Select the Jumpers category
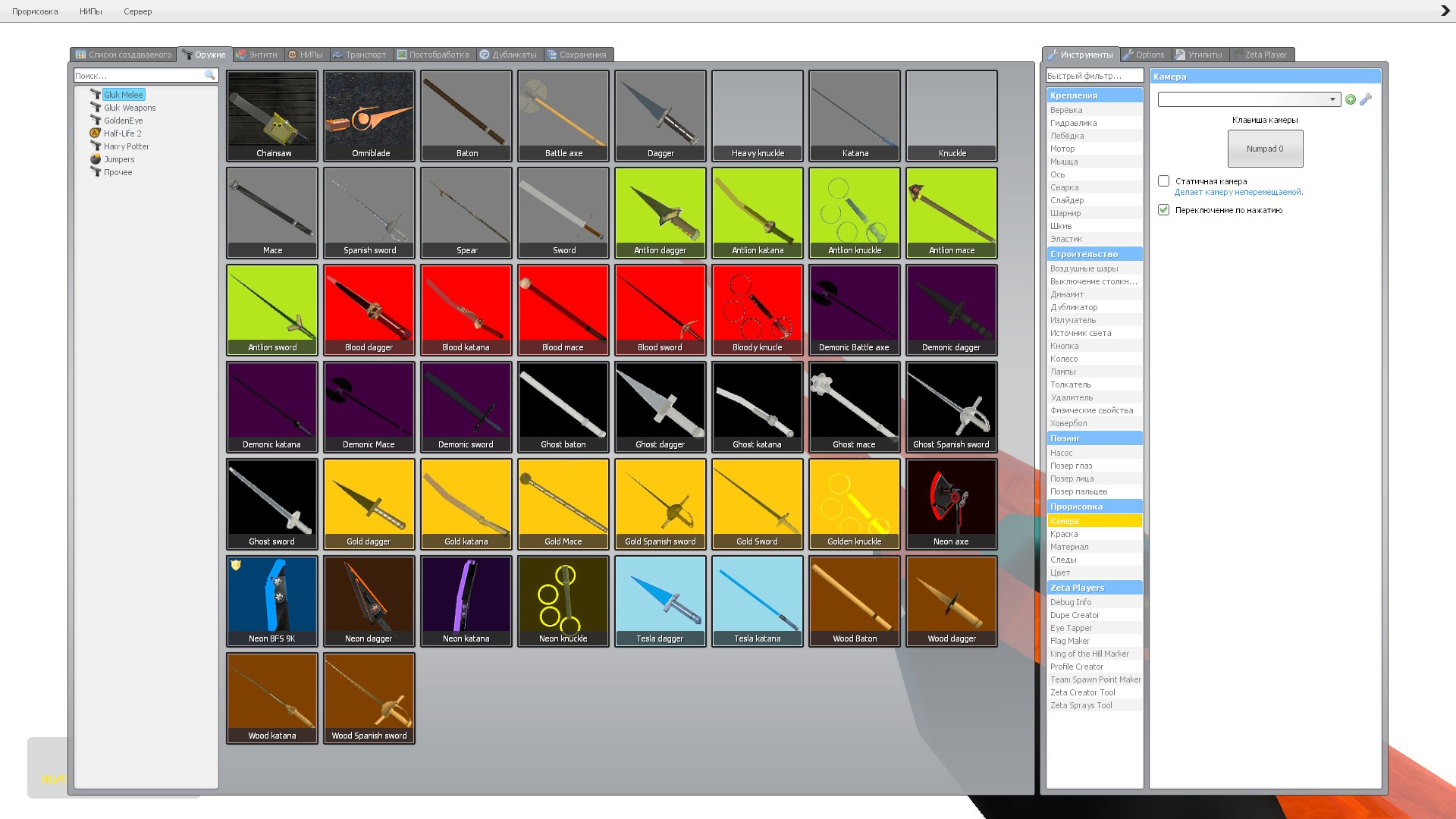The width and height of the screenshot is (1456, 819). pos(119,159)
